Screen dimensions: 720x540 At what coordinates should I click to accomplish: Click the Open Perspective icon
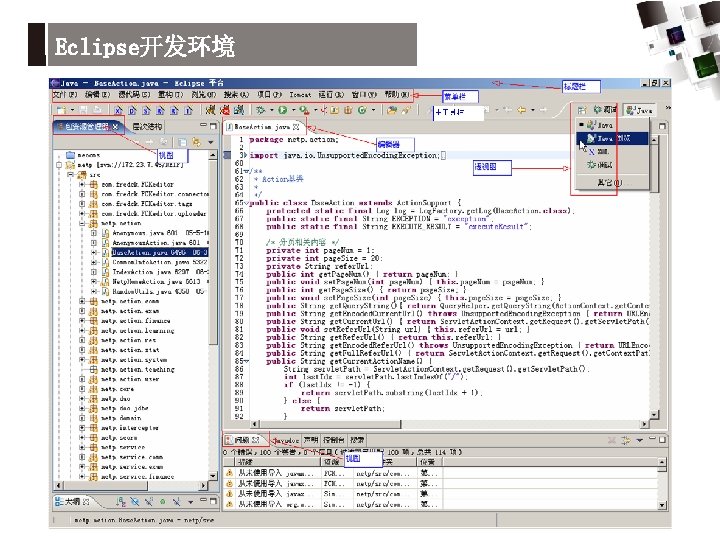point(582,110)
